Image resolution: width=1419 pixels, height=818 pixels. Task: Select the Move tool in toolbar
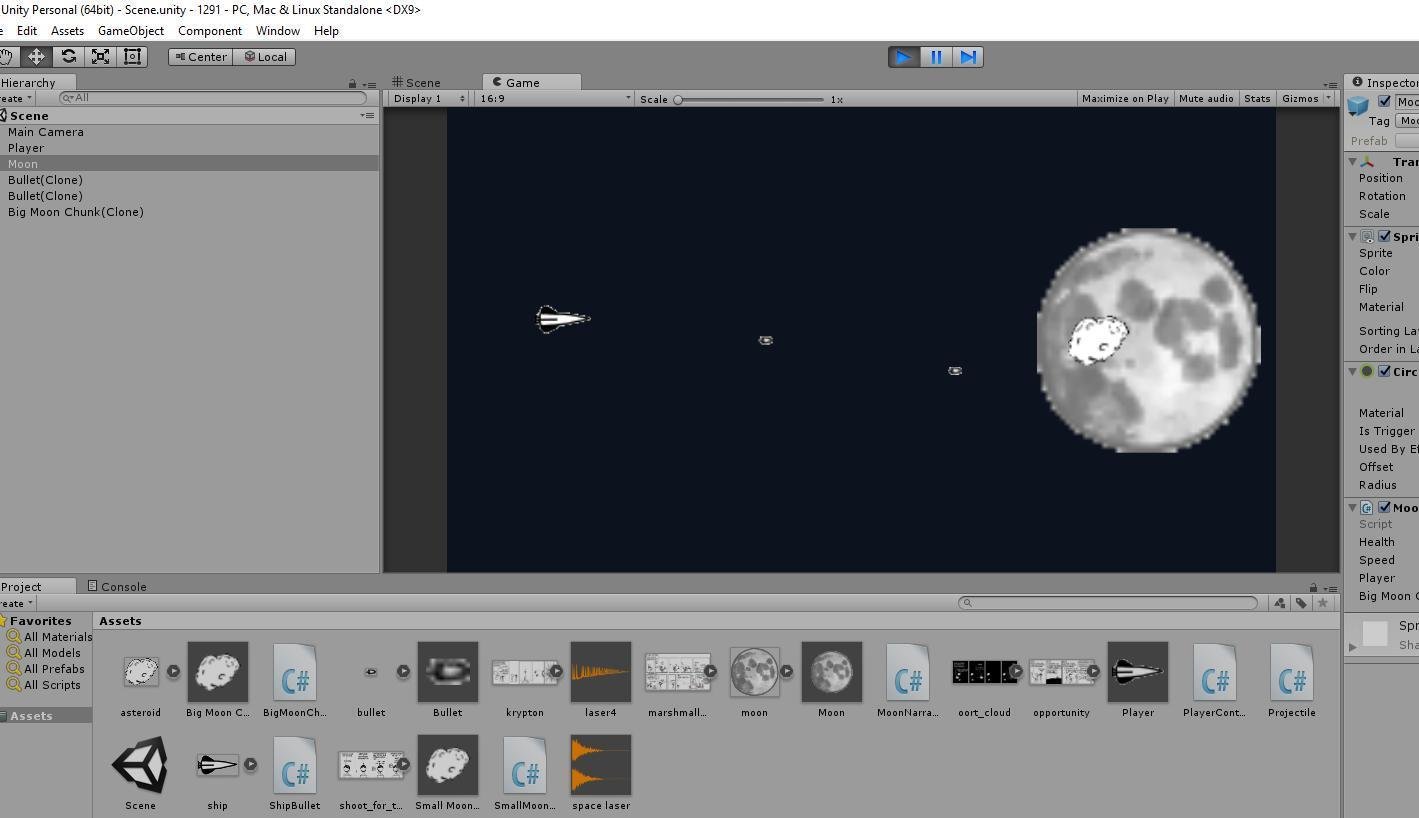36,57
